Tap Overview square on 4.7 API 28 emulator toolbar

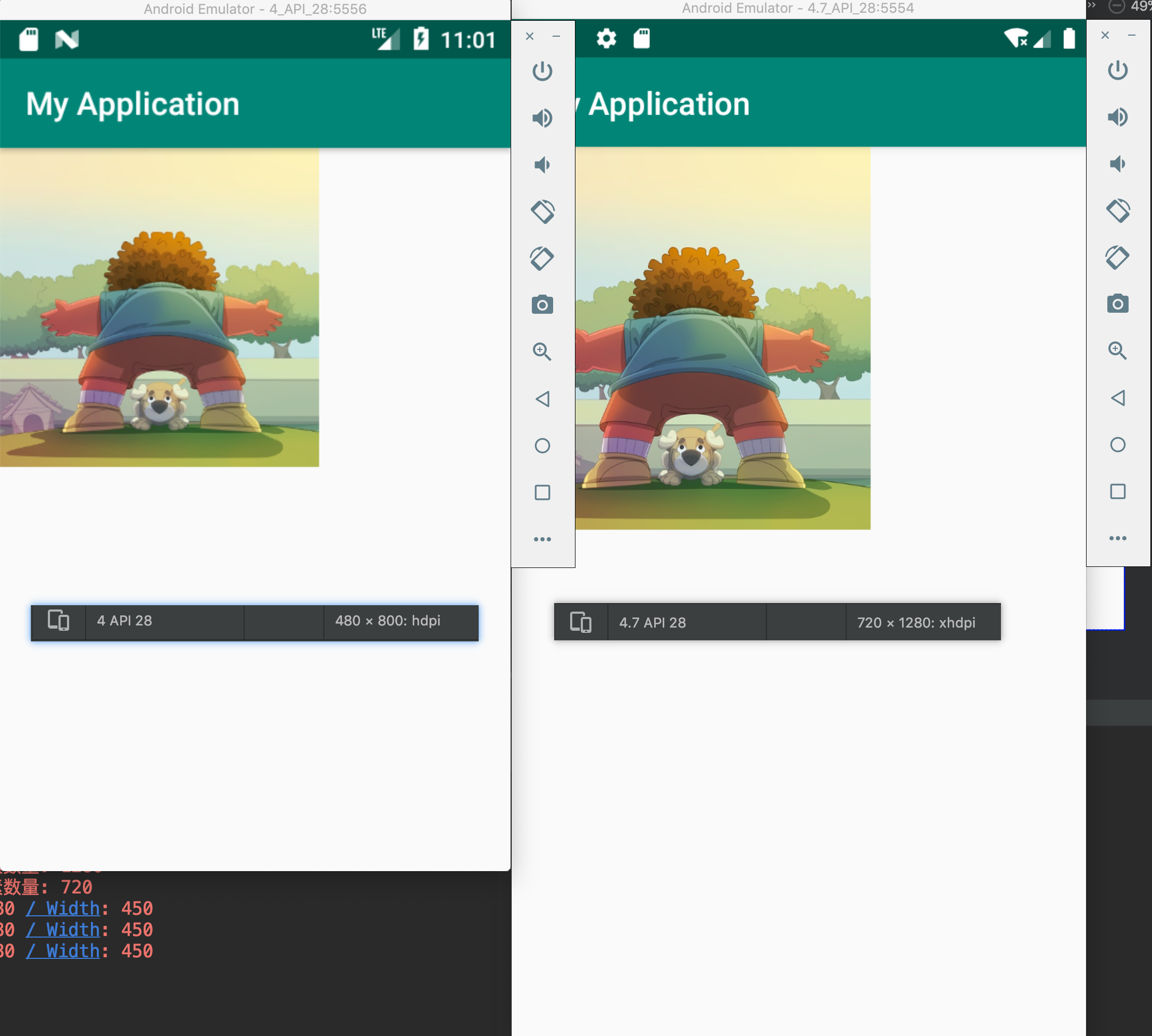[1117, 491]
